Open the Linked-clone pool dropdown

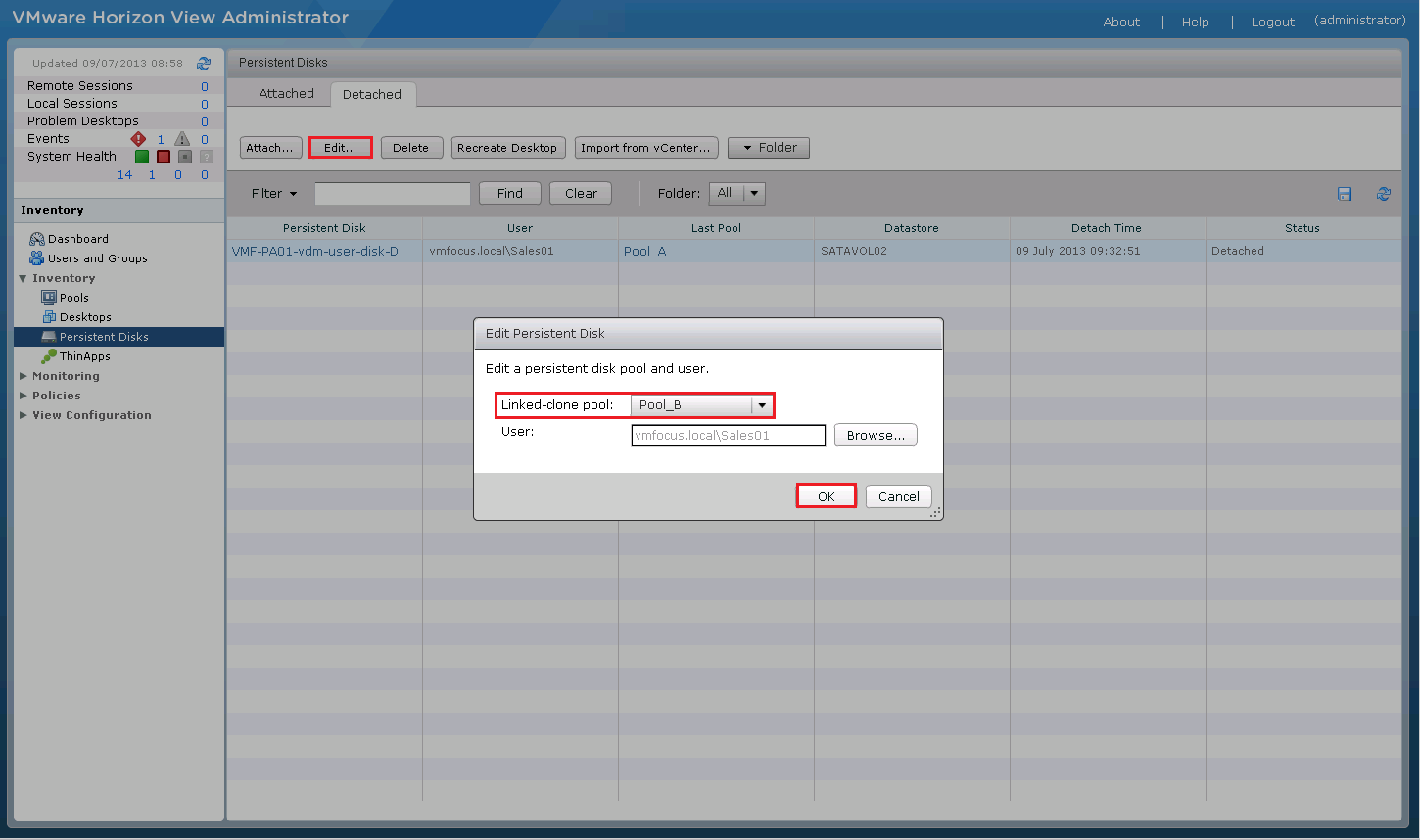click(x=762, y=405)
